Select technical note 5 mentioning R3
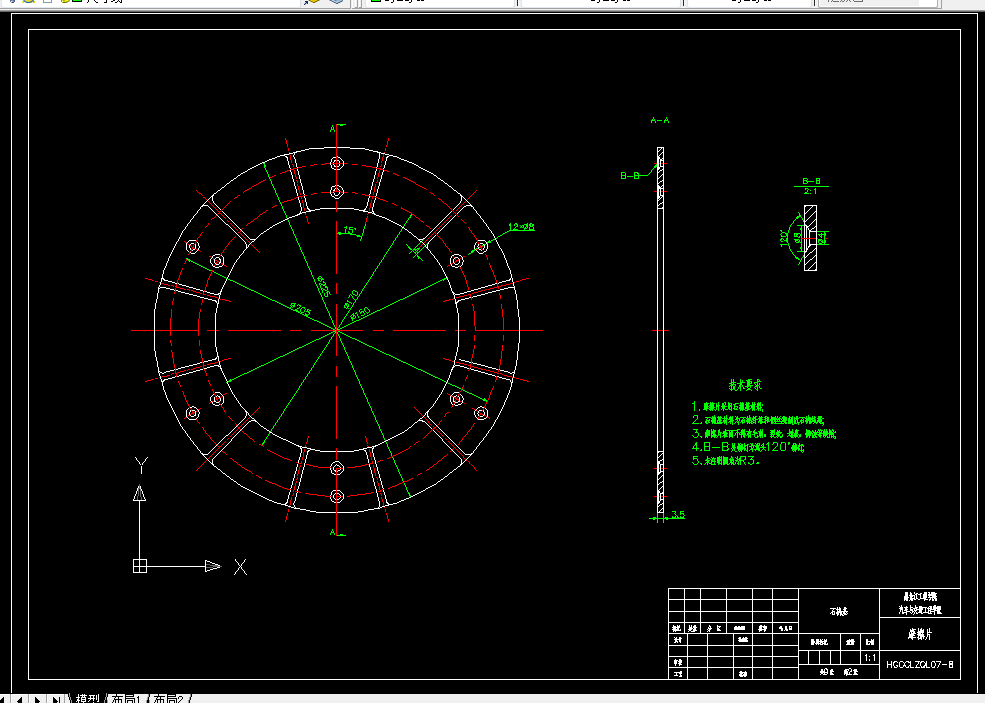This screenshot has width=985, height=703. 726,460
